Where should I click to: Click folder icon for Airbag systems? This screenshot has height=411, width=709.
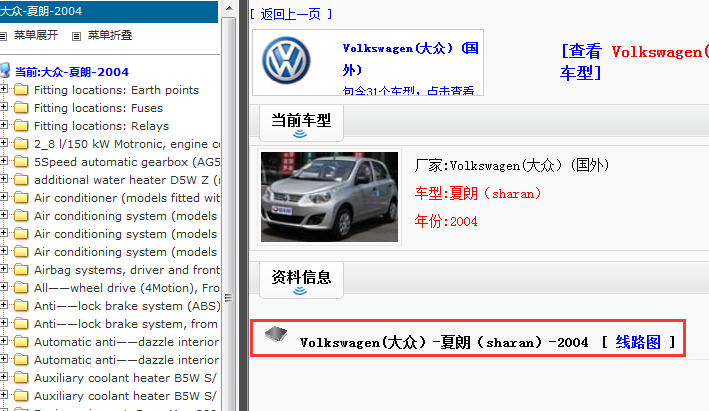tap(21, 269)
